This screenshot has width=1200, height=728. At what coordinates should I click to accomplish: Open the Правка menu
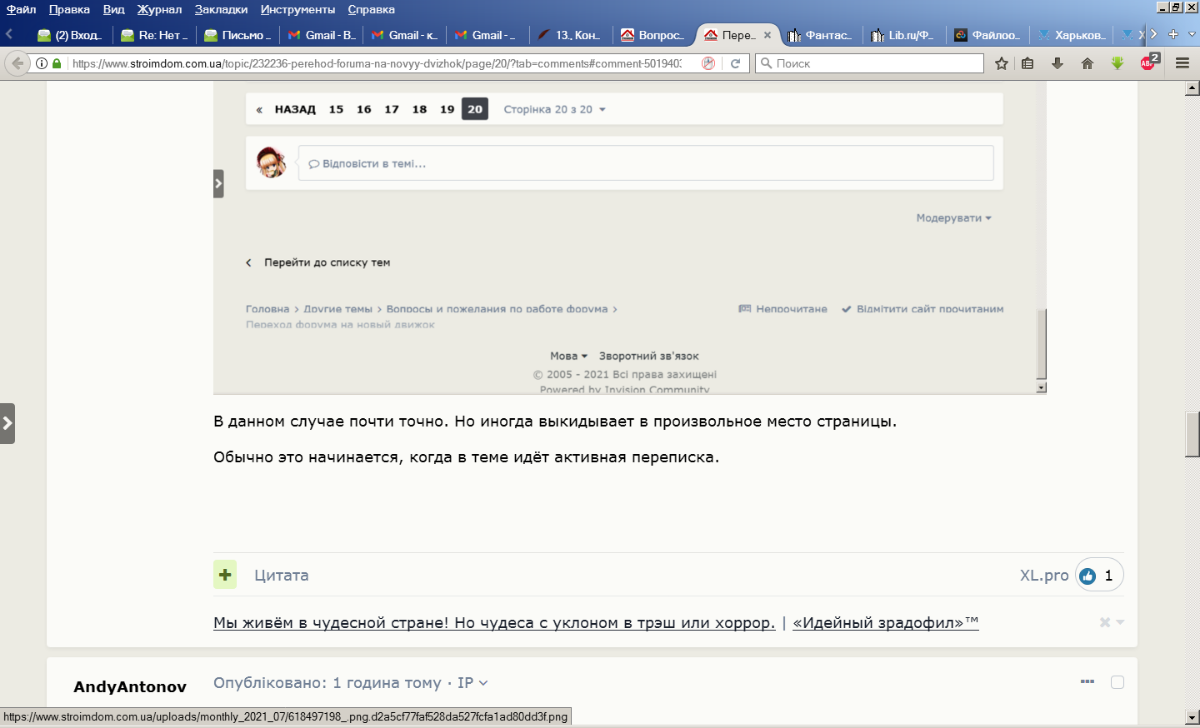pyautogui.click(x=69, y=9)
